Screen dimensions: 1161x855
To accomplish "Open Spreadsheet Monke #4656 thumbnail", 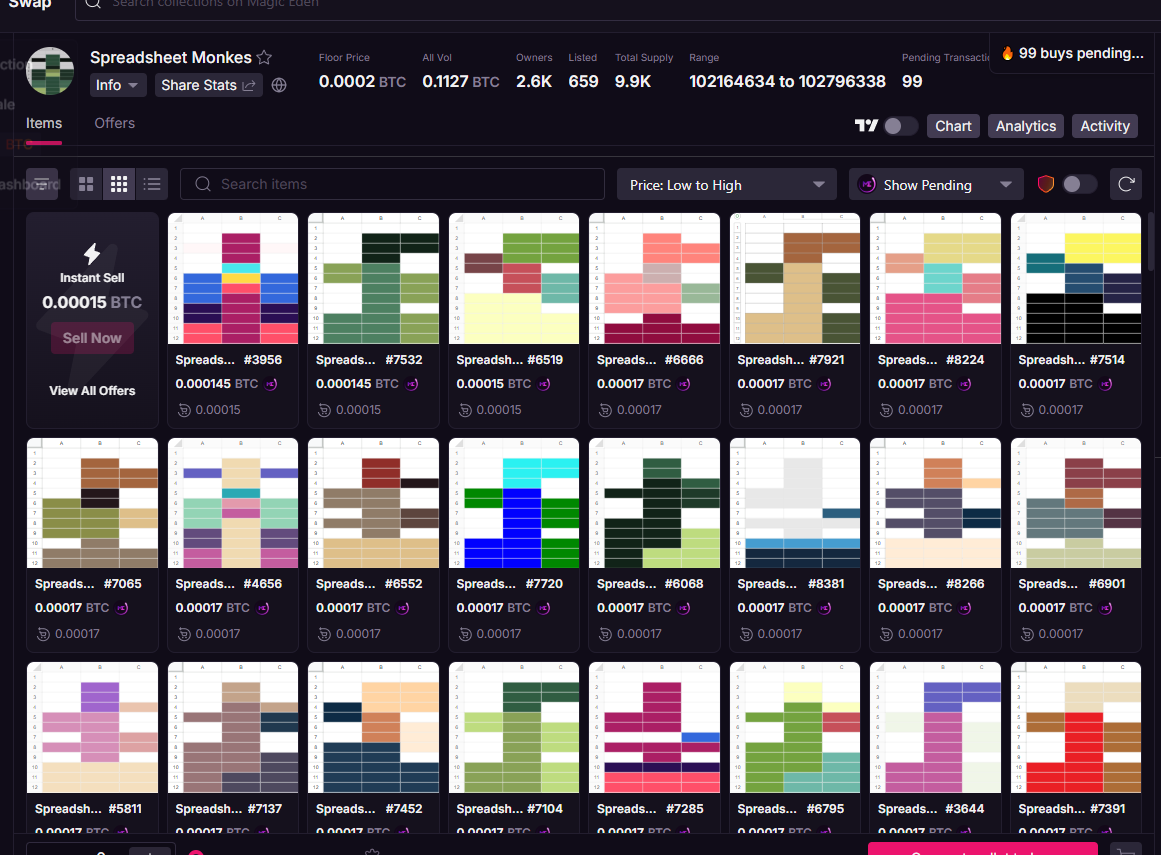I will click(x=233, y=503).
